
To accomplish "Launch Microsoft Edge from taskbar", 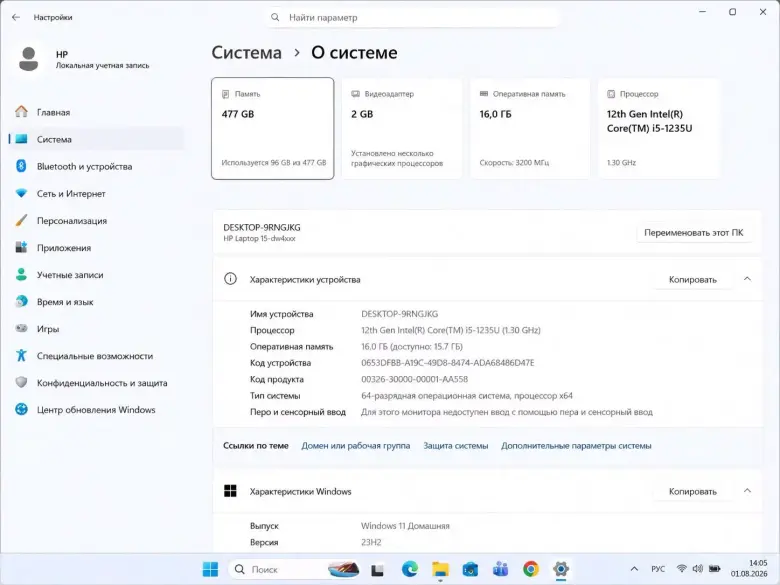I will pyautogui.click(x=410, y=569).
